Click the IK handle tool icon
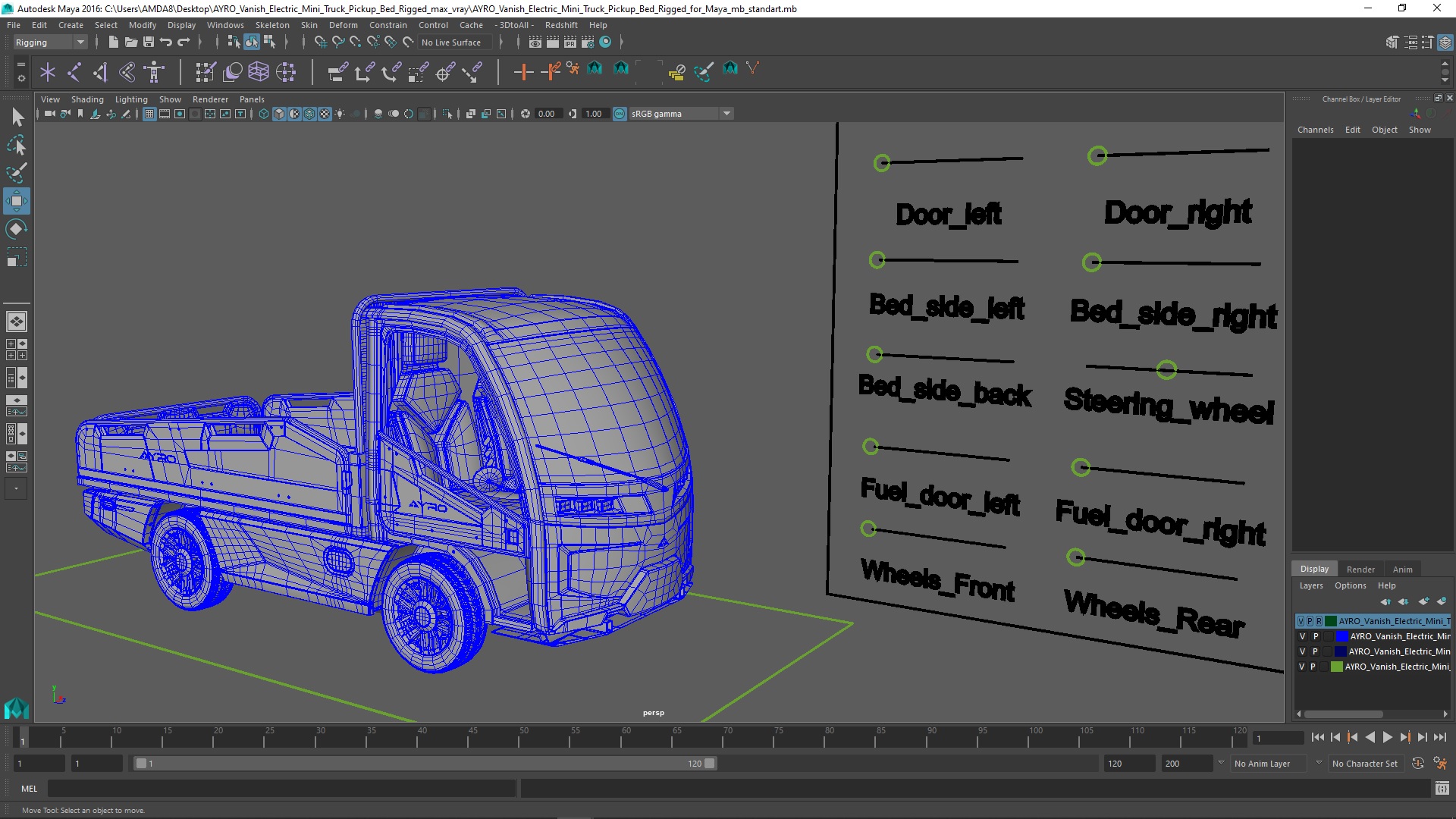 click(x=99, y=72)
